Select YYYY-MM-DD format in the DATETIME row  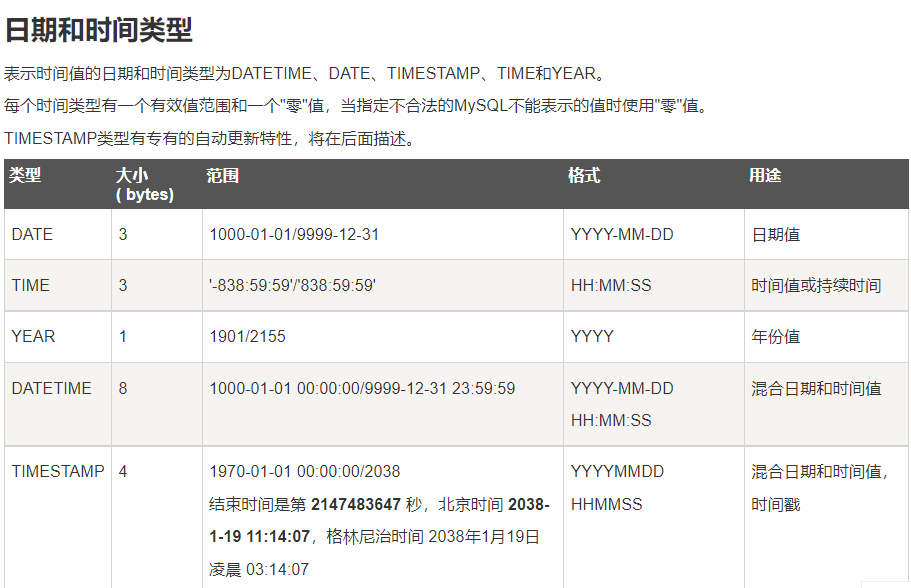coord(622,388)
